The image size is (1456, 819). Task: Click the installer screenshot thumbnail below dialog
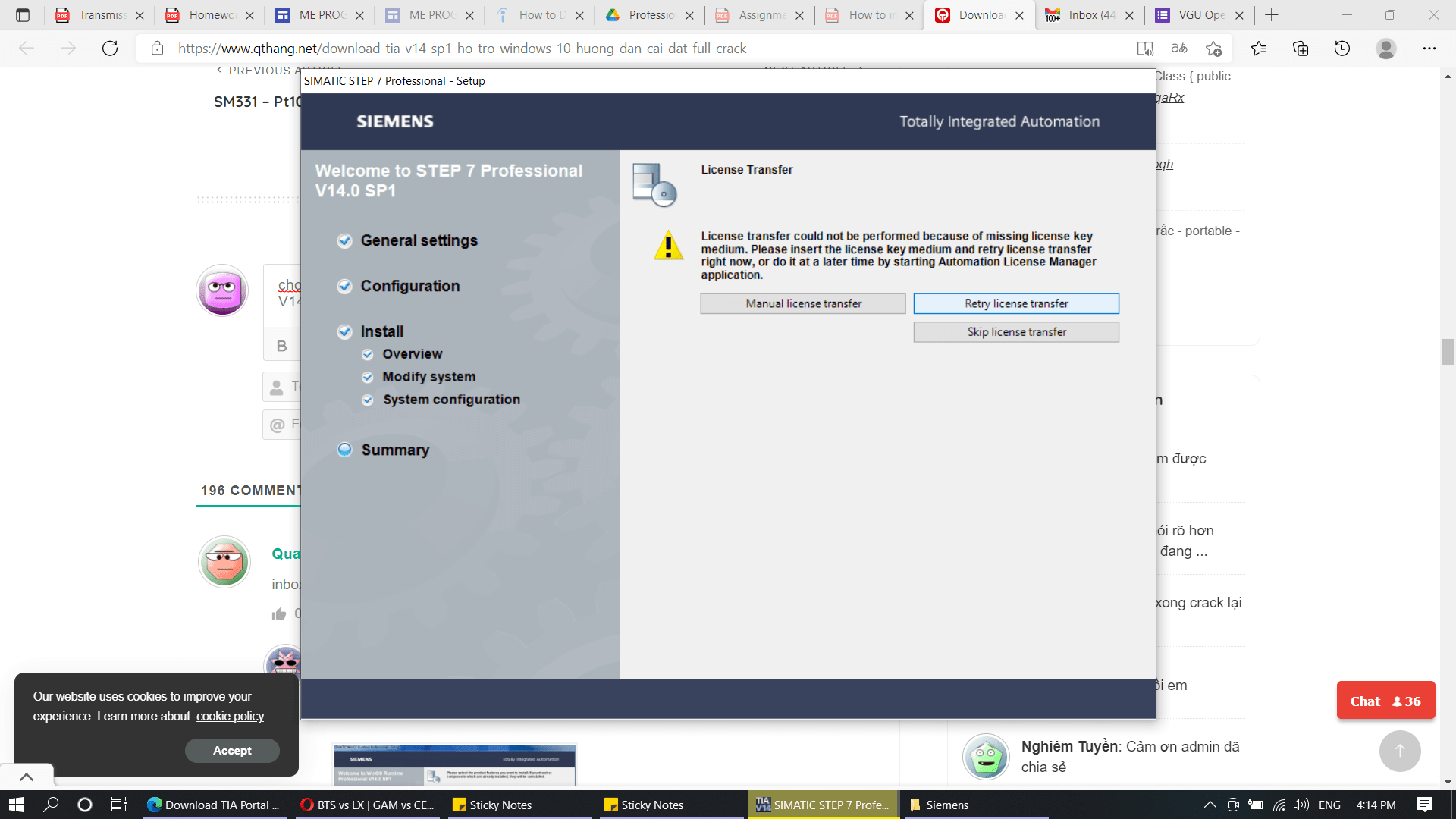pyautogui.click(x=454, y=764)
